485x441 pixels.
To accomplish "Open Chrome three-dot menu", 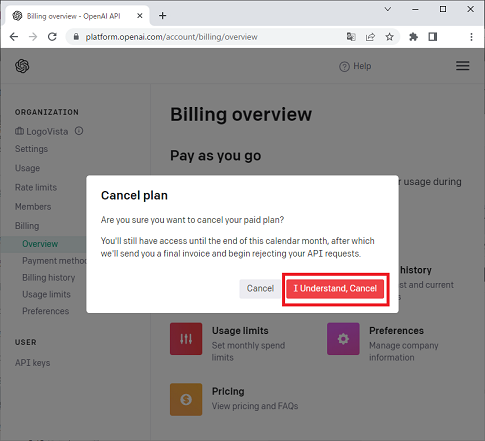I will click(x=471, y=37).
